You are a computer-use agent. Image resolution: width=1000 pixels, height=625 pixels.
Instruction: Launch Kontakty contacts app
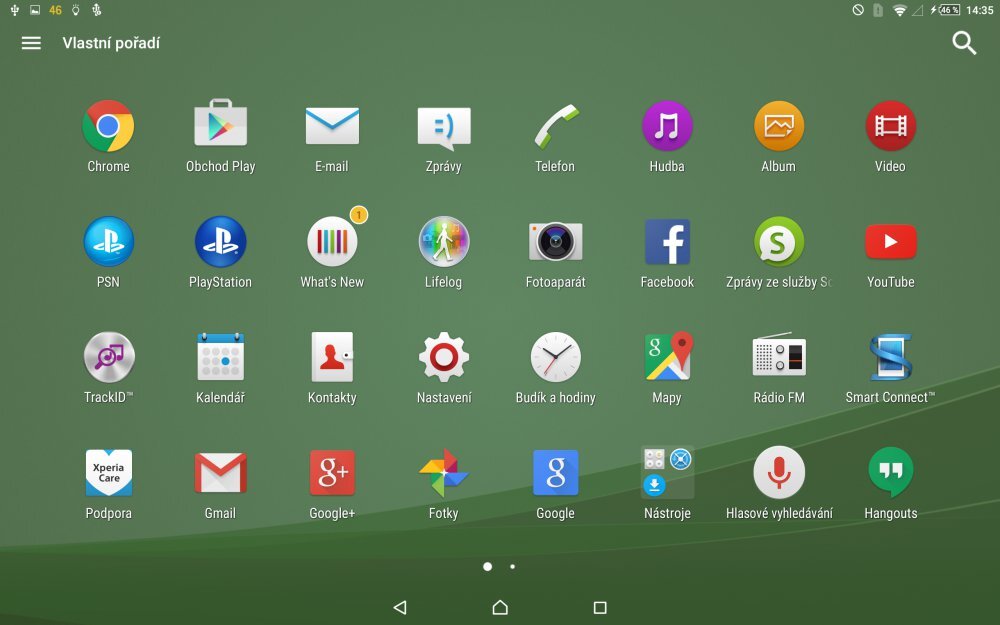click(x=332, y=357)
